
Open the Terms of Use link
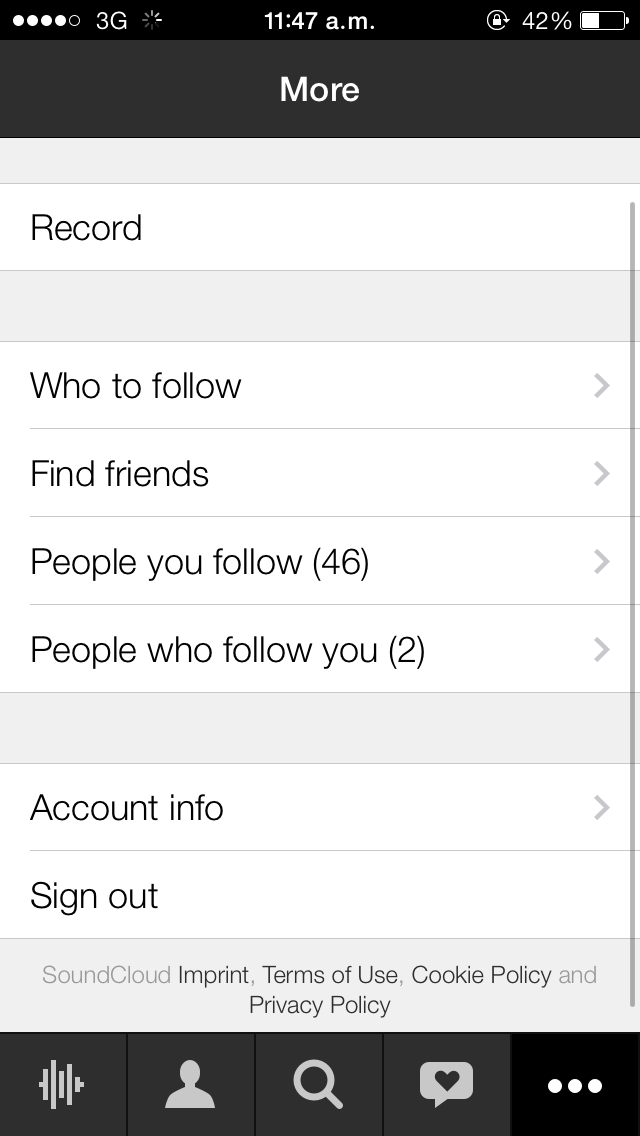(x=330, y=975)
